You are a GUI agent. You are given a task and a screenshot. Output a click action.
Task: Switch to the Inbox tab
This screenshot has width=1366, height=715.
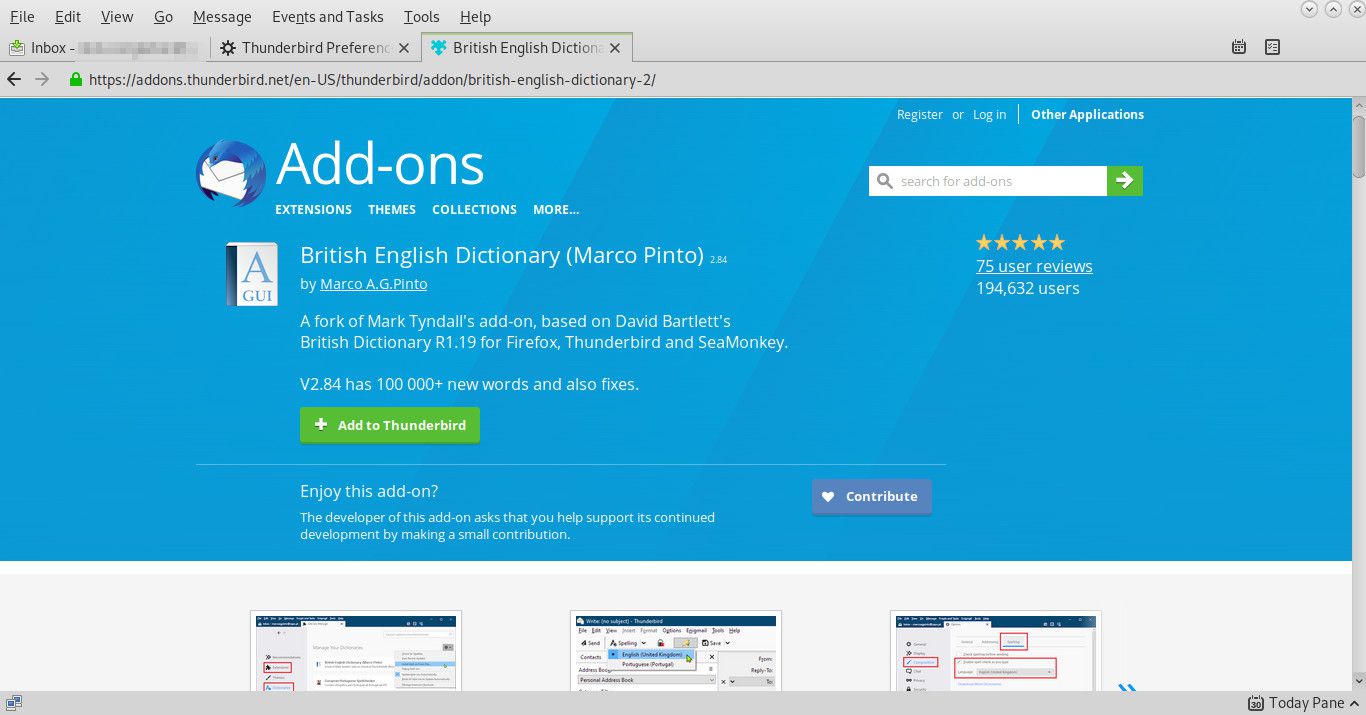point(105,48)
